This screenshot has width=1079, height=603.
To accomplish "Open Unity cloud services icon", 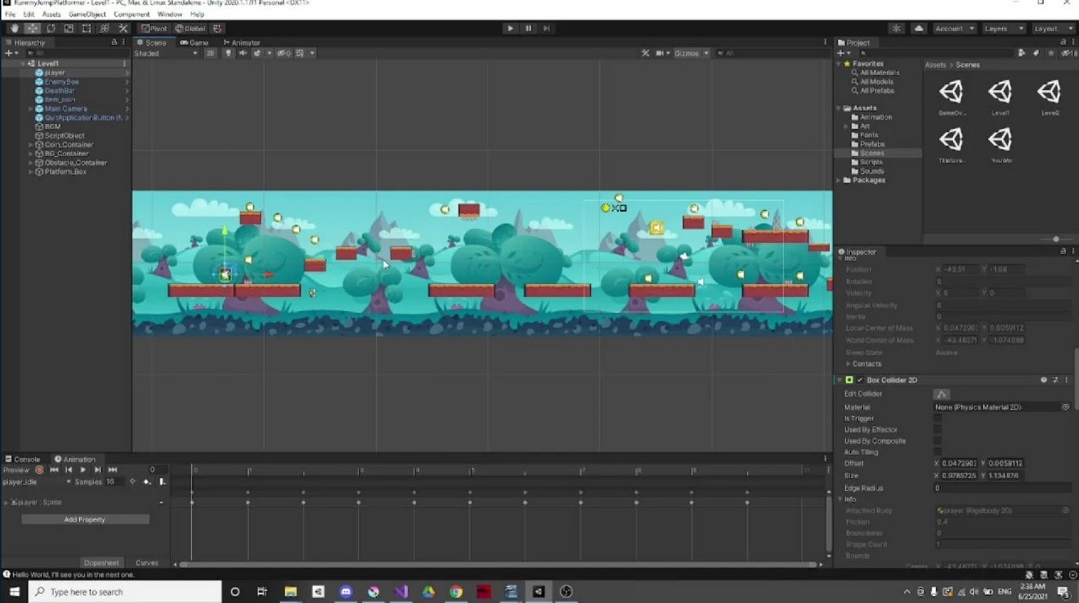I will point(919,28).
